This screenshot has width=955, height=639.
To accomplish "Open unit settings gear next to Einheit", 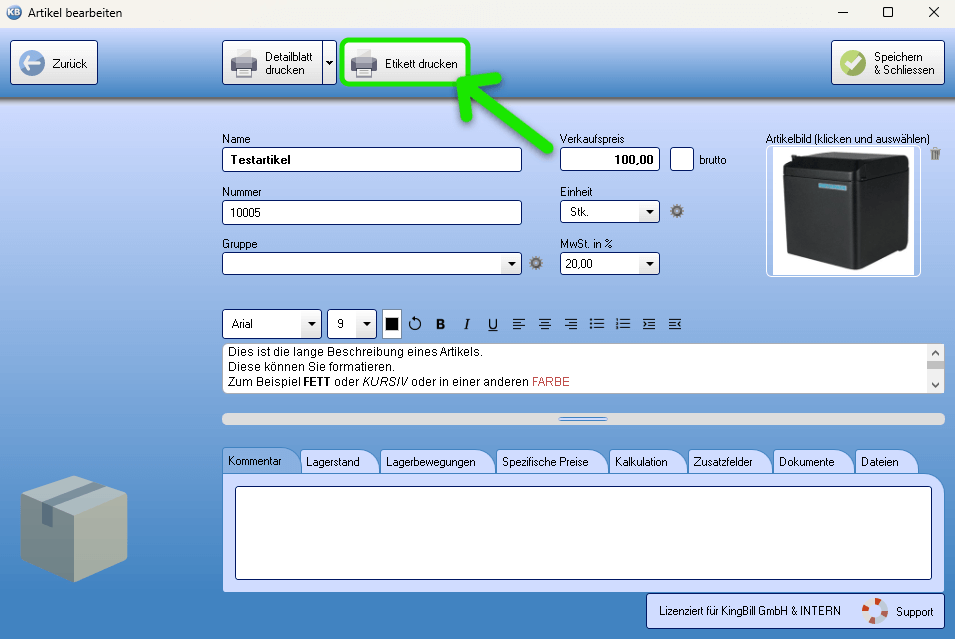I will (677, 211).
